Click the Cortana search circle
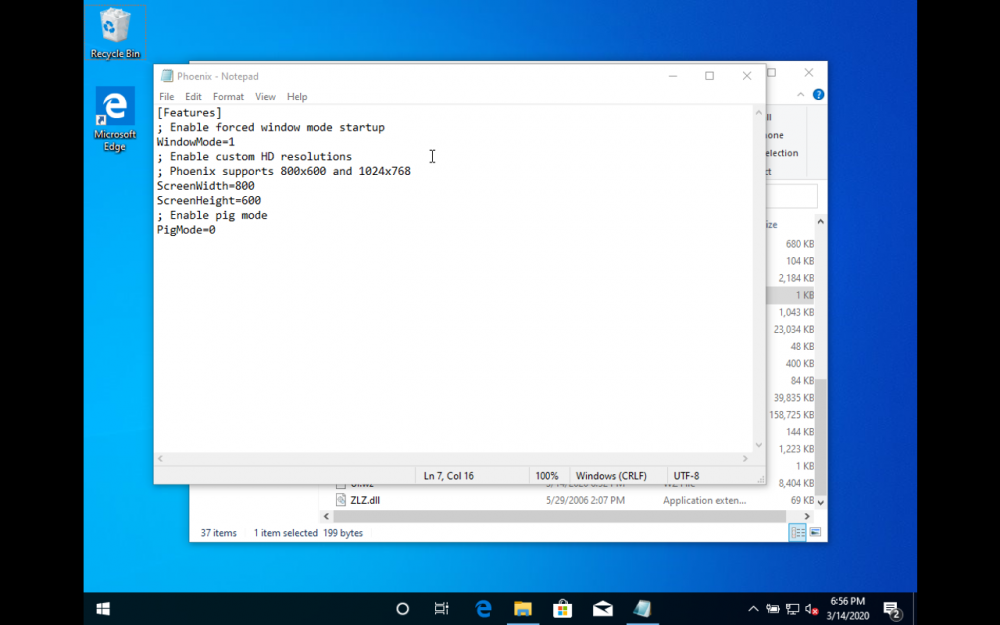 click(402, 608)
